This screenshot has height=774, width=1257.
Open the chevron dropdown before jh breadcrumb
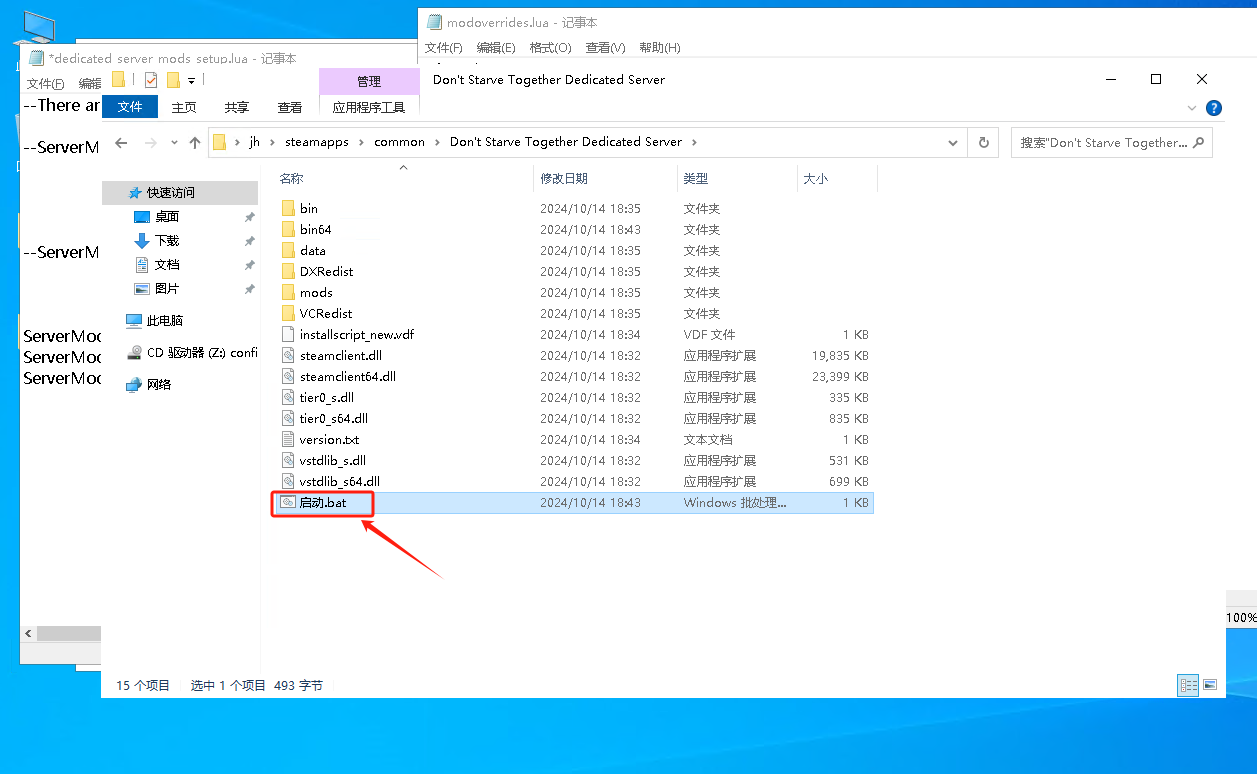237,142
